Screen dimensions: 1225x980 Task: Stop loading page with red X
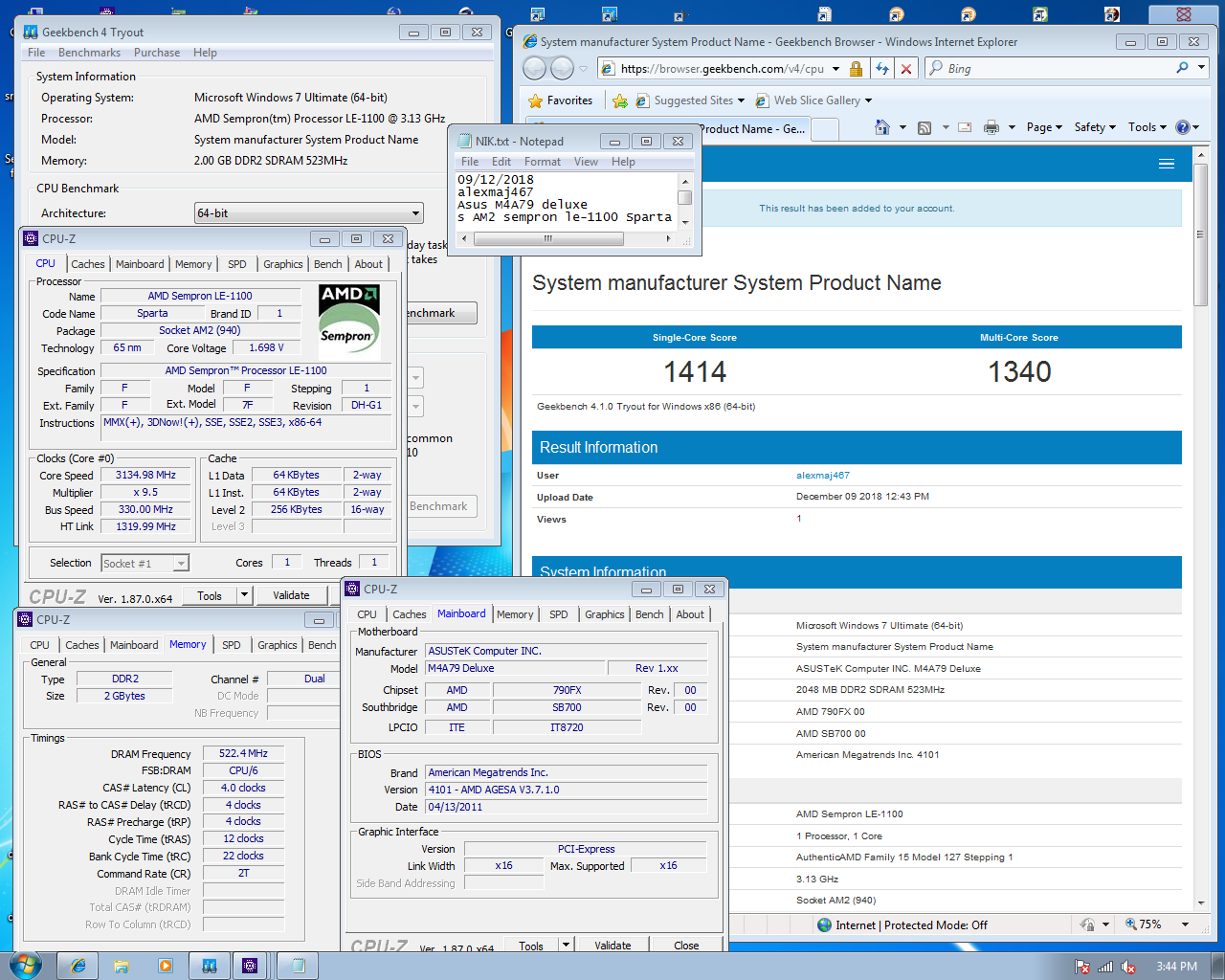906,69
